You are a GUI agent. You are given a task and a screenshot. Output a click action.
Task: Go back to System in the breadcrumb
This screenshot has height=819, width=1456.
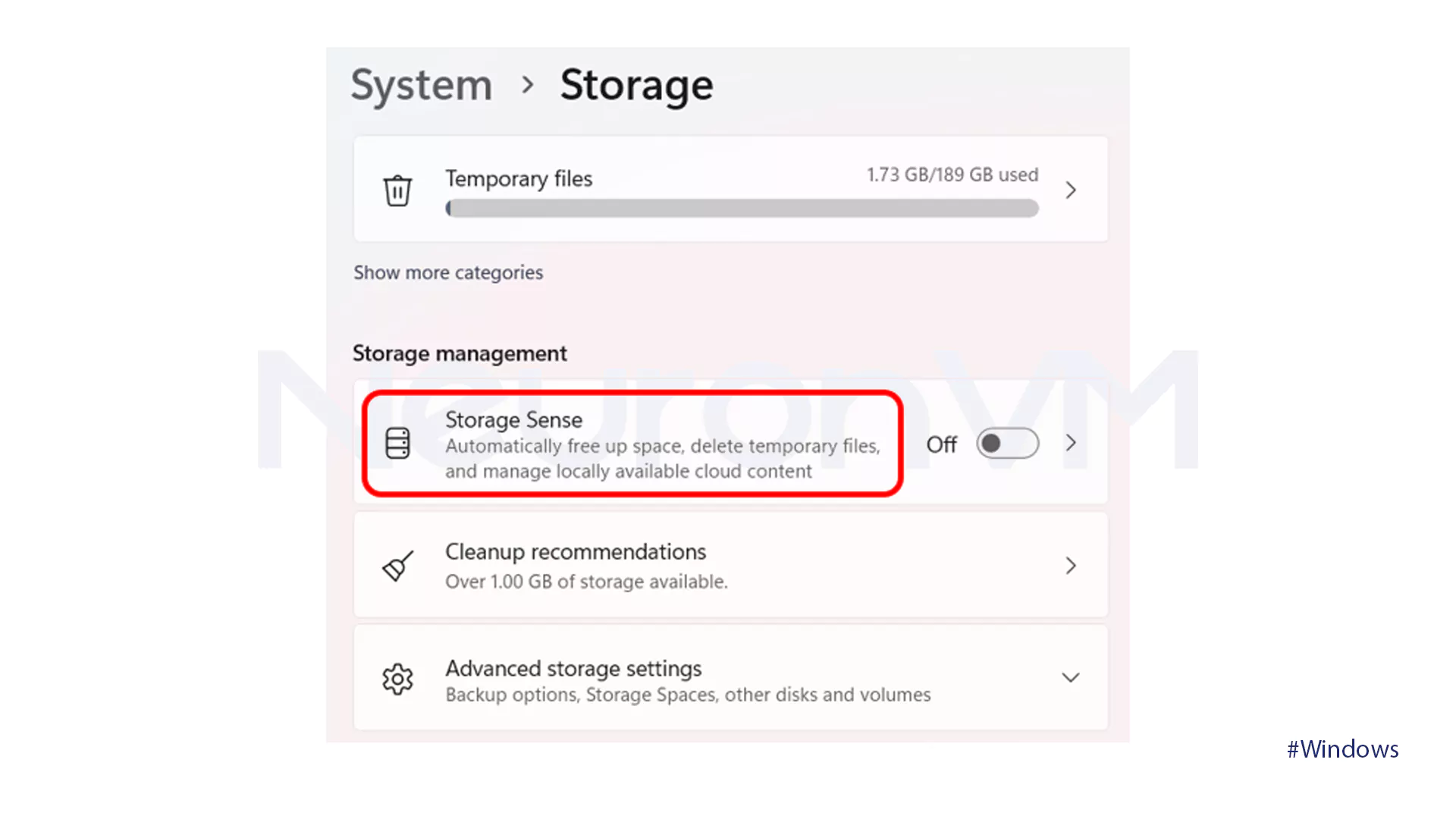coord(422,85)
